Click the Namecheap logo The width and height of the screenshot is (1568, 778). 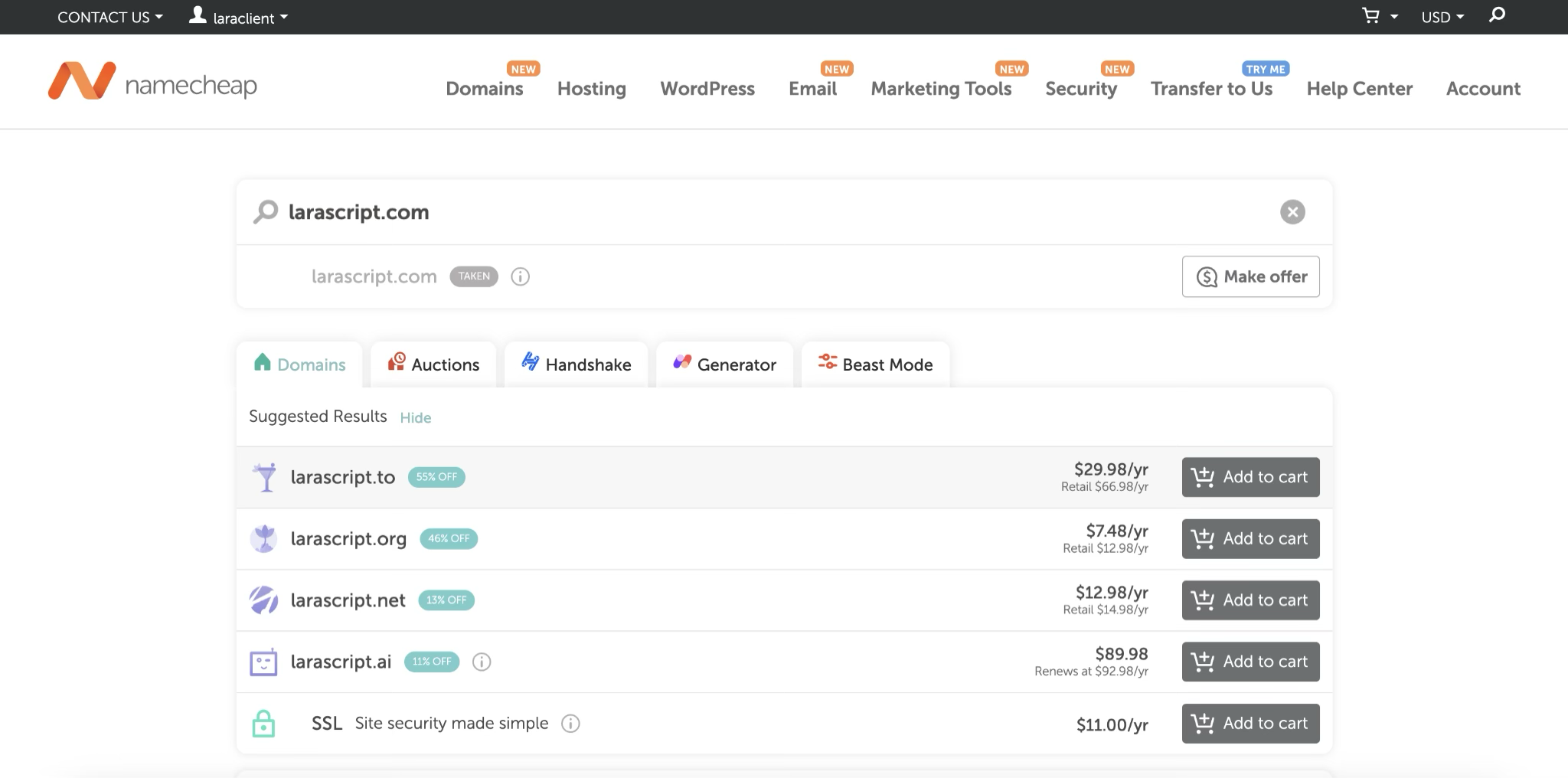(152, 82)
